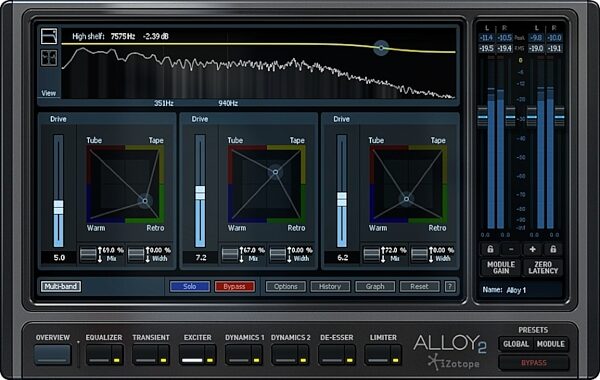Click the high shelf EQ node on the yellow curve
The image size is (600, 380).
click(x=381, y=48)
